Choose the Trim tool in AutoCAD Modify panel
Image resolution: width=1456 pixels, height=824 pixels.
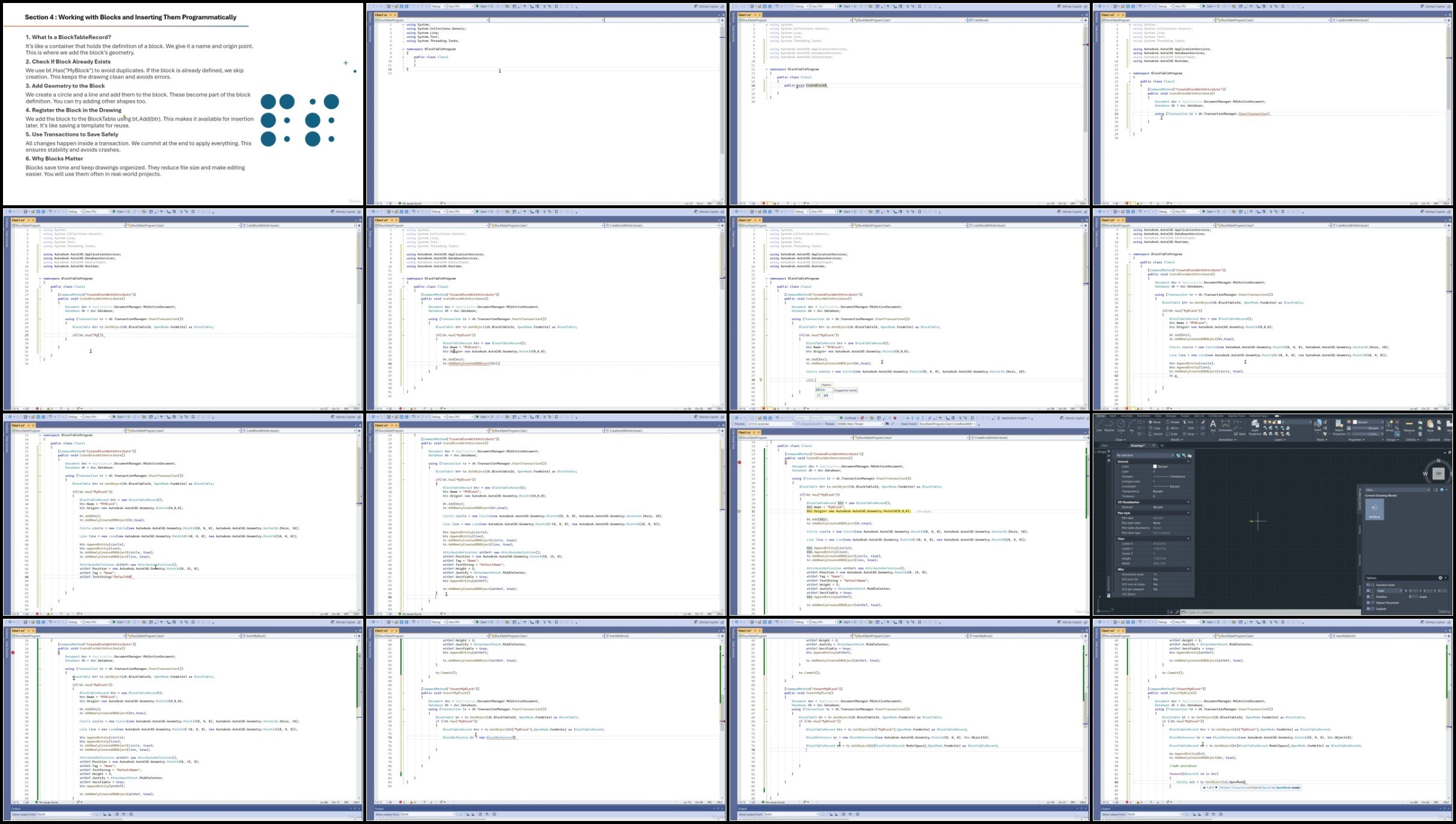pos(1188,422)
